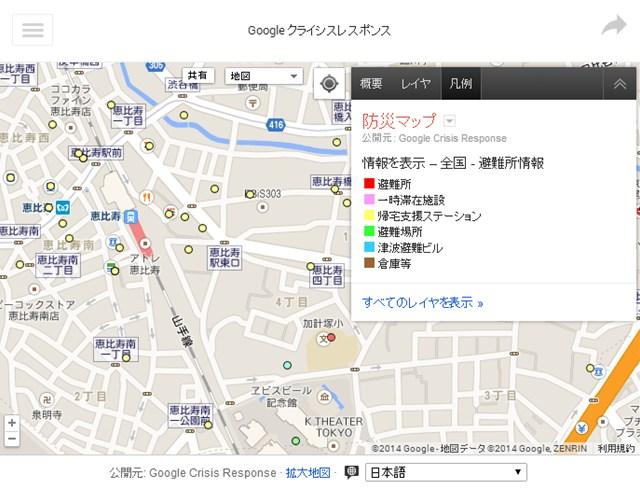Select the 凡例 tab
The image size is (640, 488).
(x=461, y=84)
